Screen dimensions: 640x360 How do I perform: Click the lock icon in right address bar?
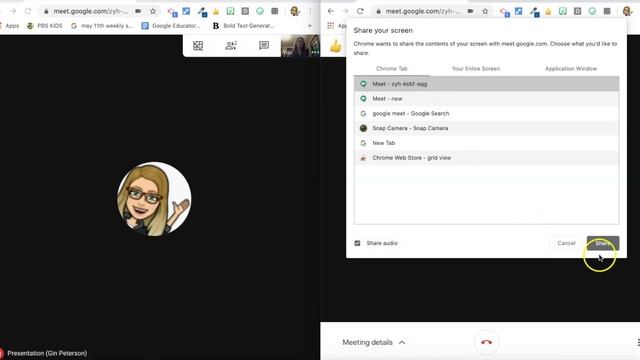(378, 11)
